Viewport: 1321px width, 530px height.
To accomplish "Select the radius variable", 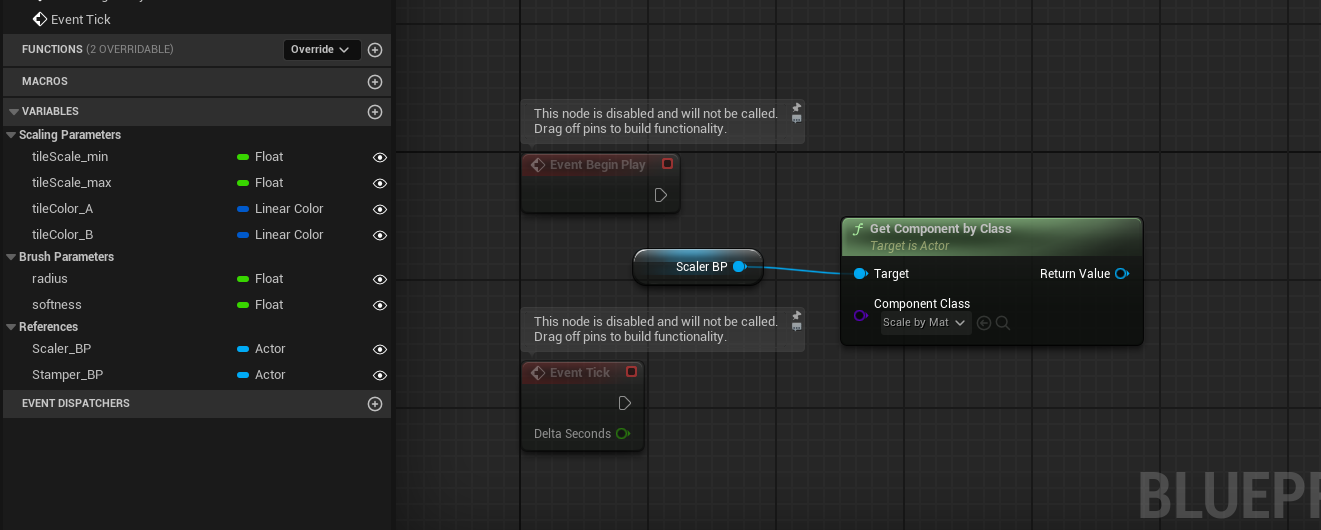I will tap(50, 279).
